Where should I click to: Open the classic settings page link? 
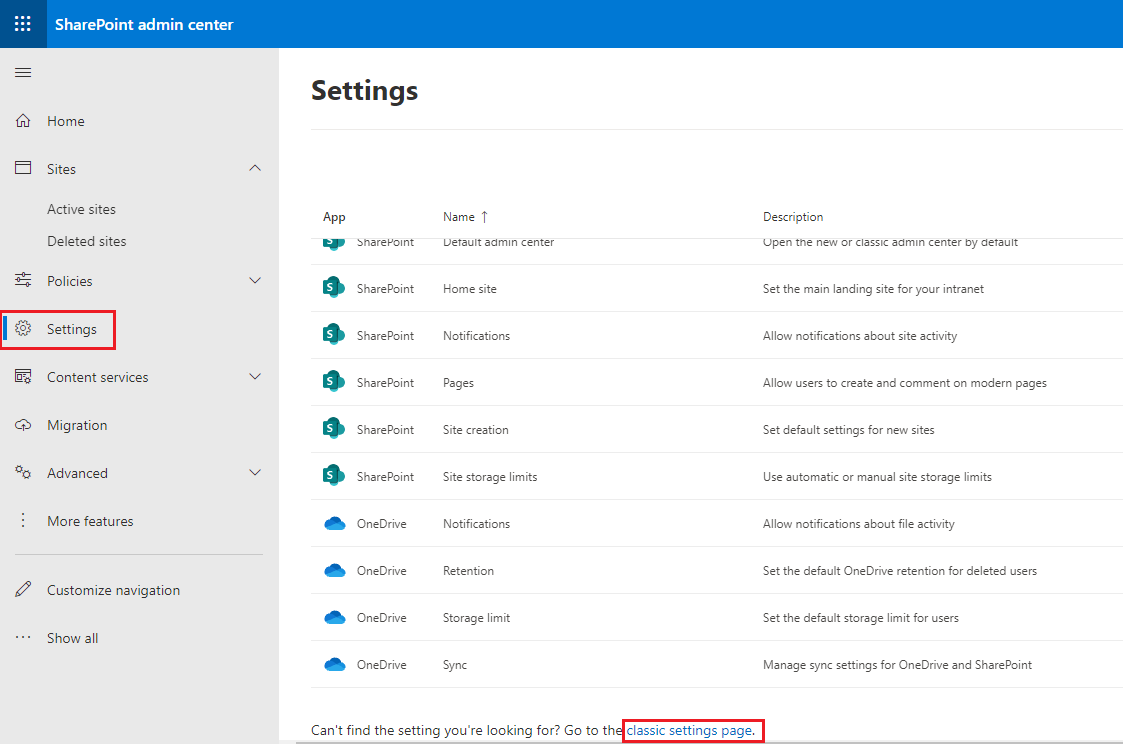[689, 730]
